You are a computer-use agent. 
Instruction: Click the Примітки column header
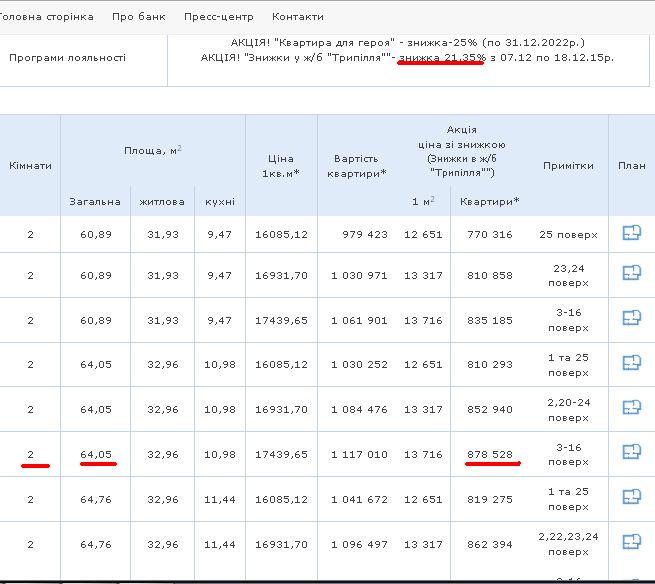pos(568,166)
